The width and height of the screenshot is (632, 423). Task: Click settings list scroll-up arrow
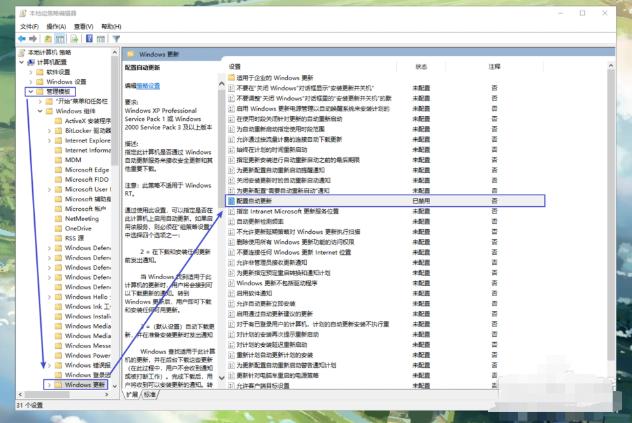coord(611,66)
